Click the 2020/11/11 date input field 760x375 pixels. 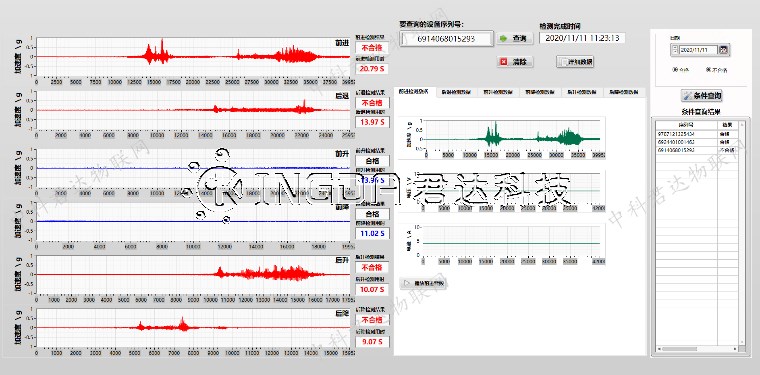(x=698, y=49)
